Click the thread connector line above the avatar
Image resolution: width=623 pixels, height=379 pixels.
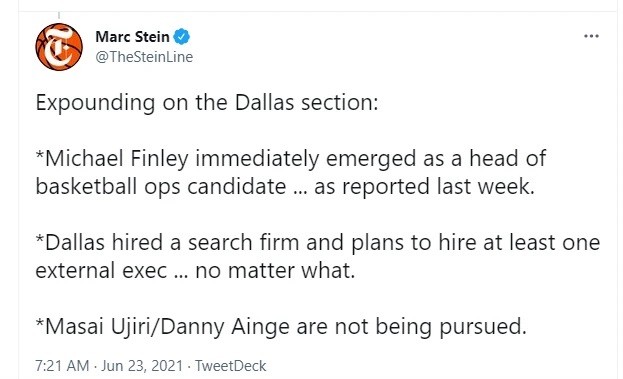pyautogui.click(x=59, y=15)
